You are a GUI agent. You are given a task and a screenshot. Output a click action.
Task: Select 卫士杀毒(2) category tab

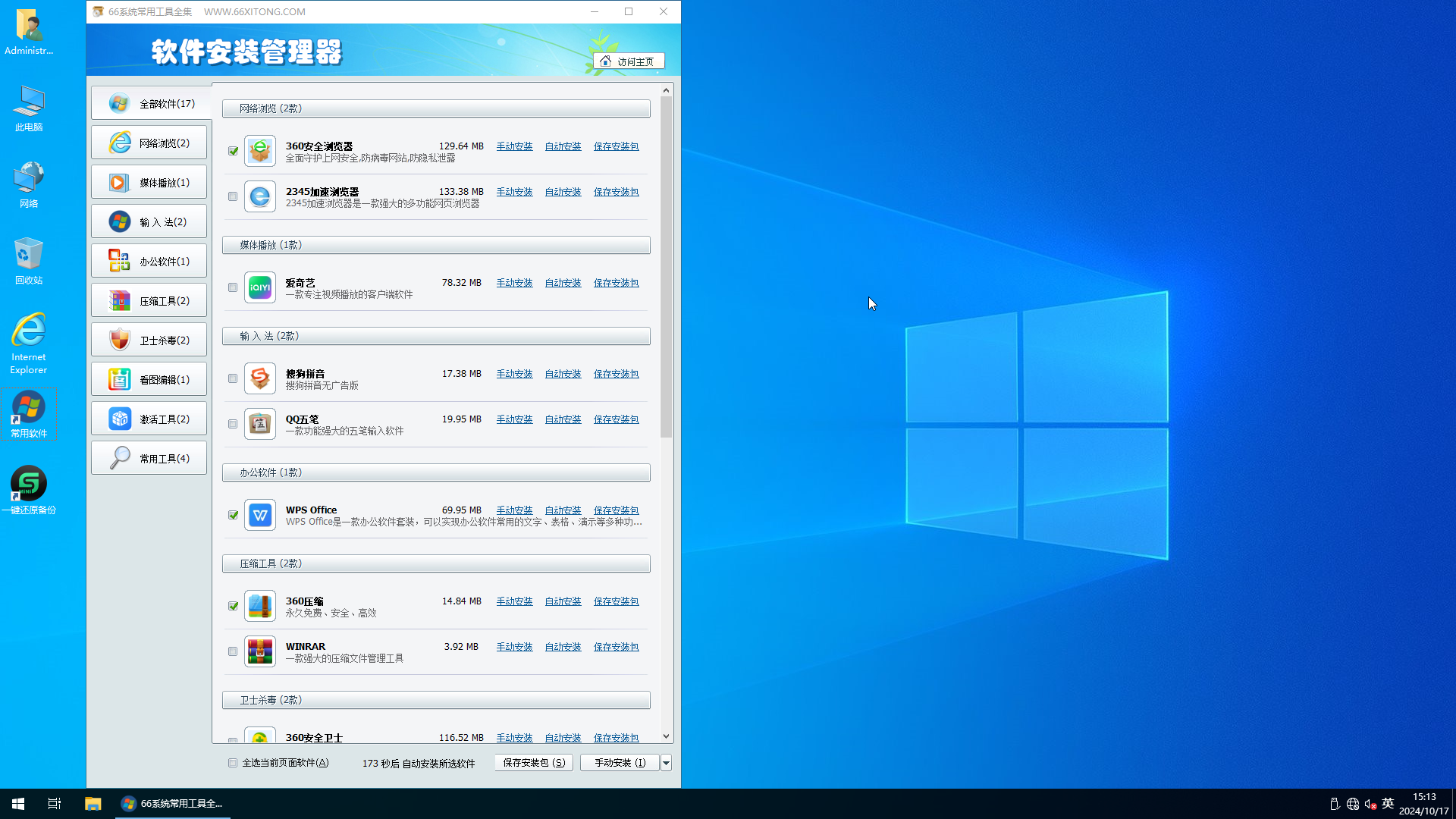(149, 340)
